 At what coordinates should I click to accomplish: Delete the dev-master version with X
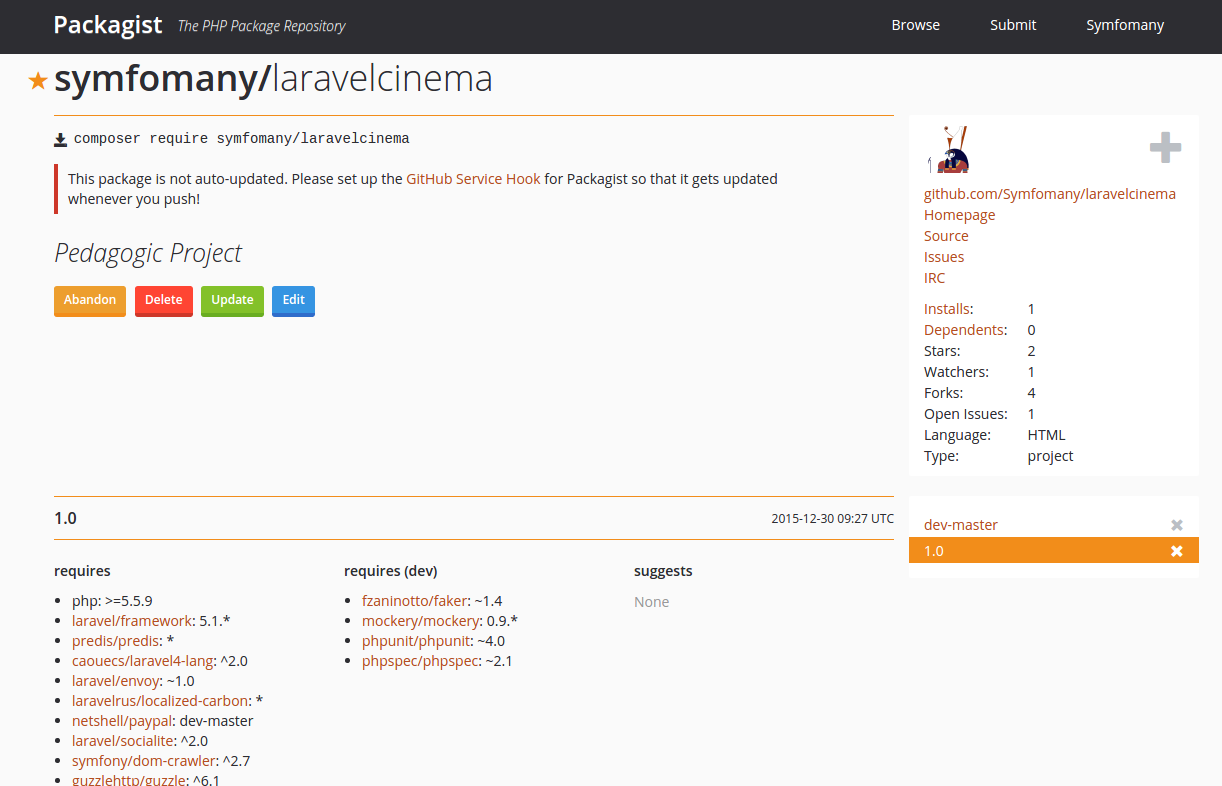point(1177,525)
